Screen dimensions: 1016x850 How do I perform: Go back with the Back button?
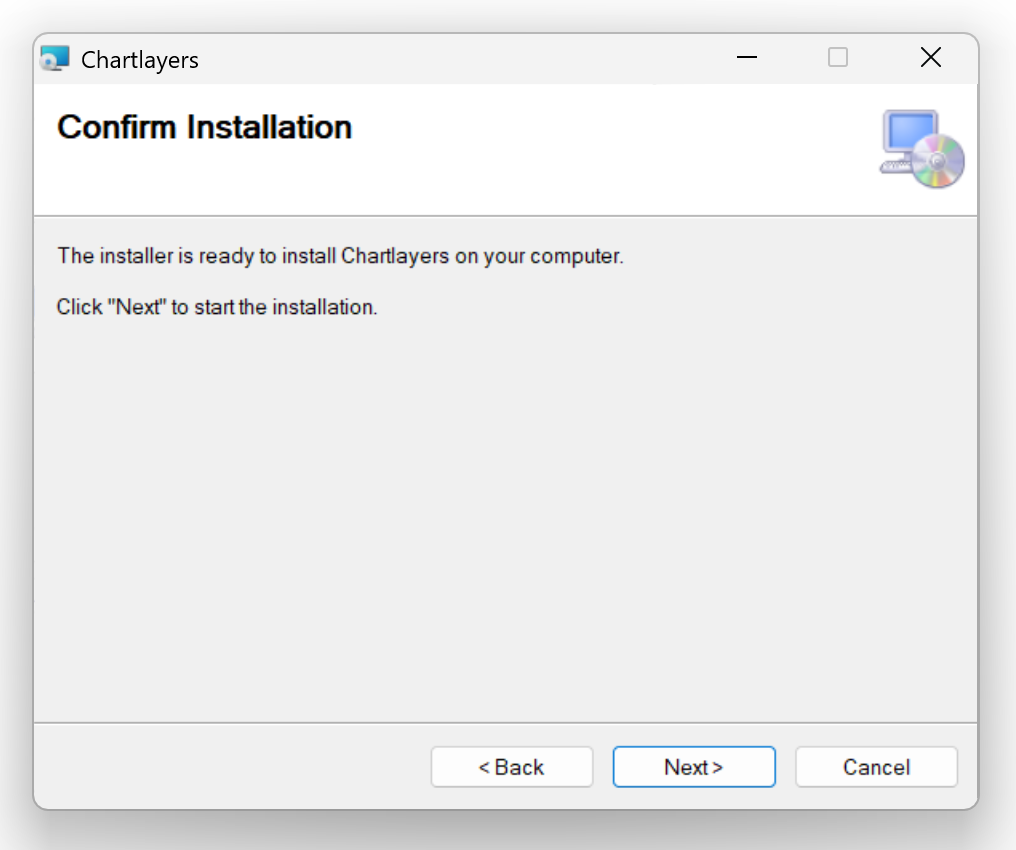[511, 767]
